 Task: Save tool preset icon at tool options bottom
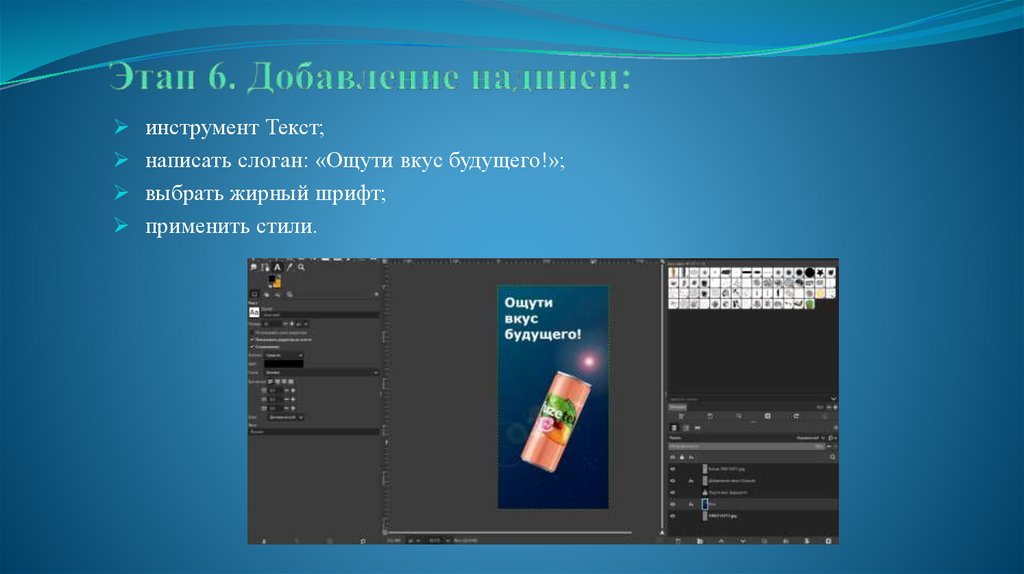tap(264, 541)
